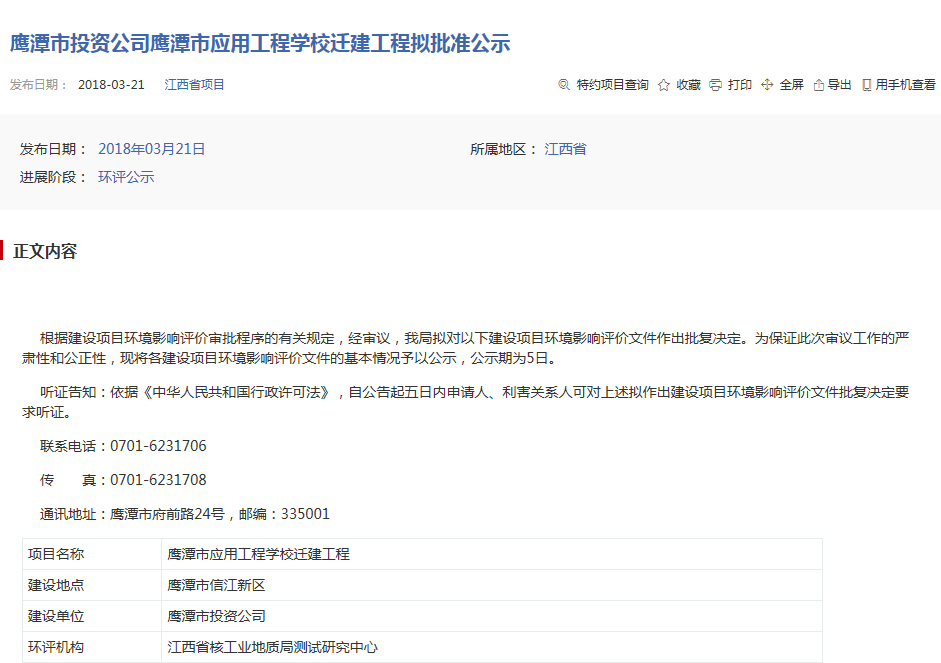Viewport: 941px width, 663px height.
Task: Click the printer icon
Action: click(715, 85)
